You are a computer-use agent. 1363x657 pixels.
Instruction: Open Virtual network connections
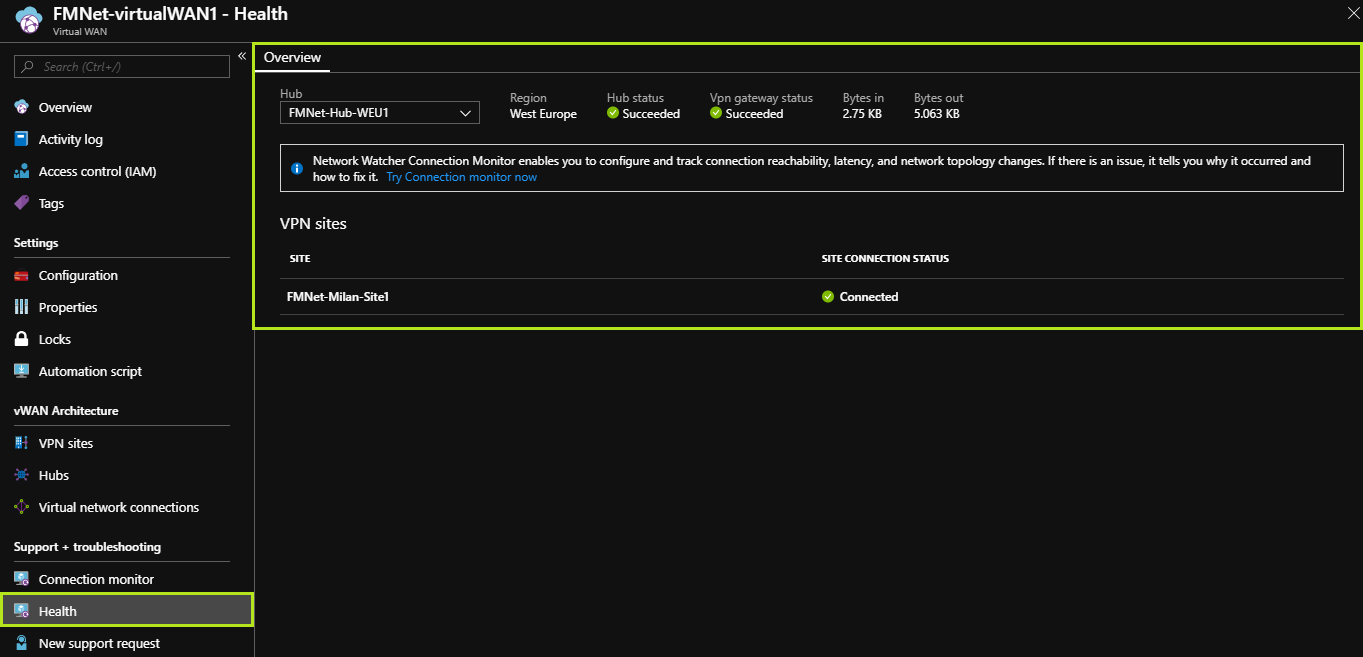[119, 507]
